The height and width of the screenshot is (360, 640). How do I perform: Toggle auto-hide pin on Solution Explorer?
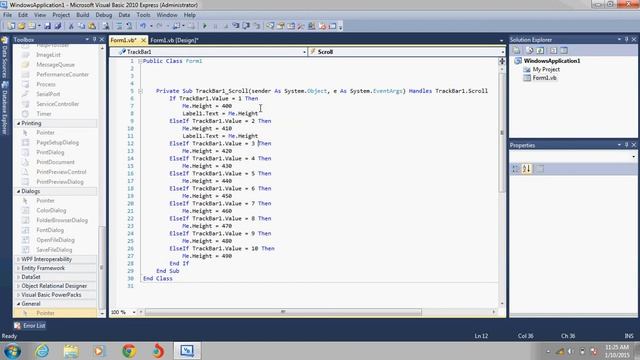click(627, 40)
